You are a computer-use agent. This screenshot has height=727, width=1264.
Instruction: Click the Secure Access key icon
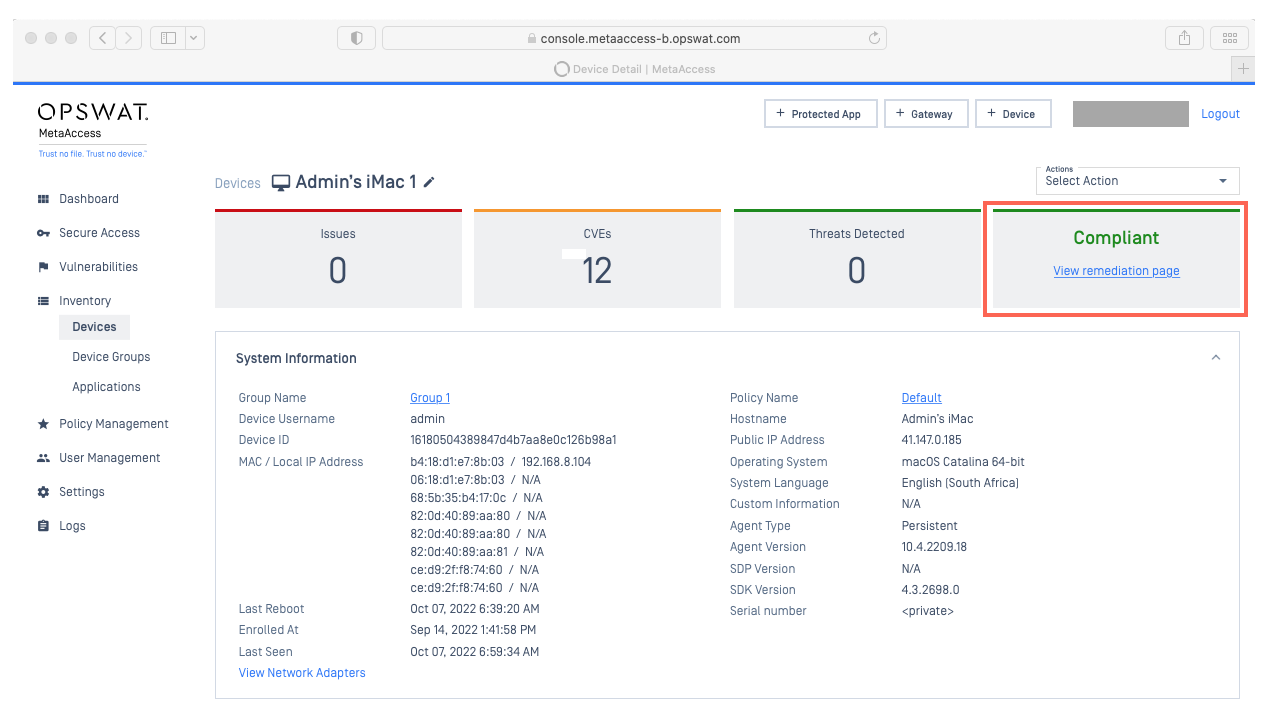[43, 233]
